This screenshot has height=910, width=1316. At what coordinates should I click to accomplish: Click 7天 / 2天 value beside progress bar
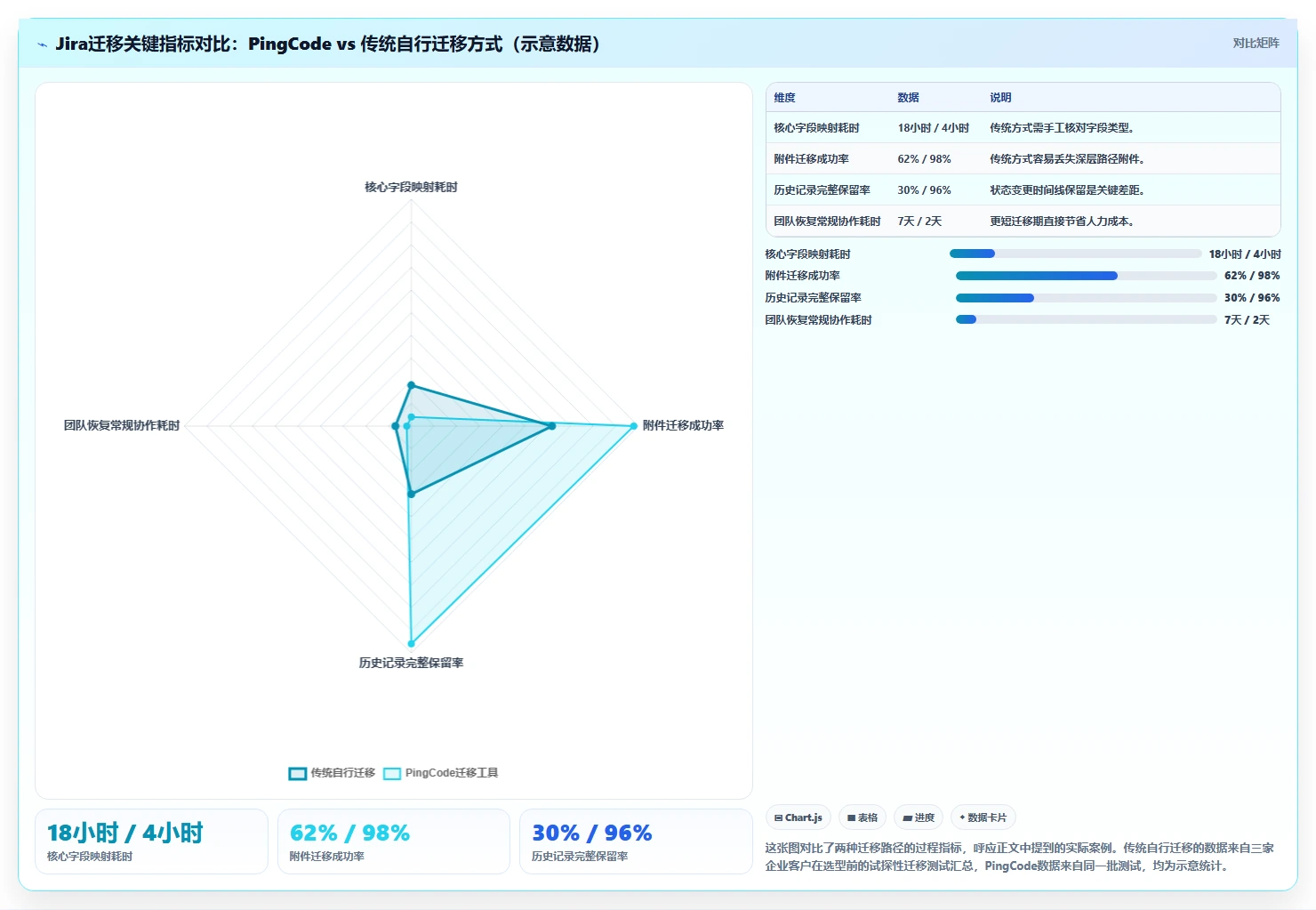pos(1247,320)
